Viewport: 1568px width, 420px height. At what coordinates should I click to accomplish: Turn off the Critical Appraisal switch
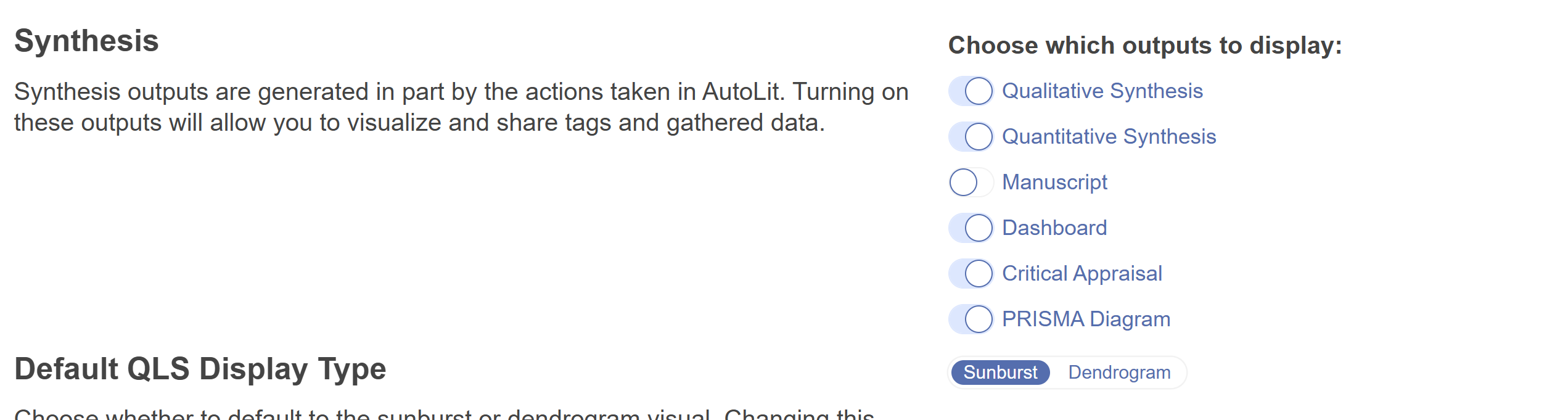[971, 274]
